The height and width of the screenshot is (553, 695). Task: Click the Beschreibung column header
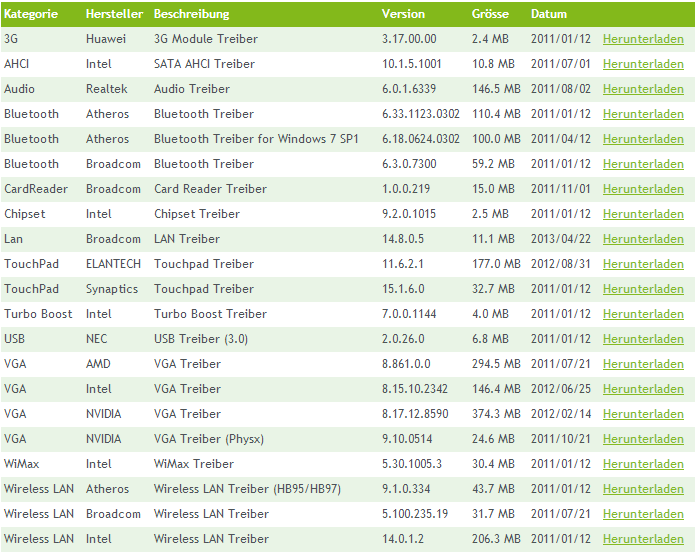coord(191,14)
